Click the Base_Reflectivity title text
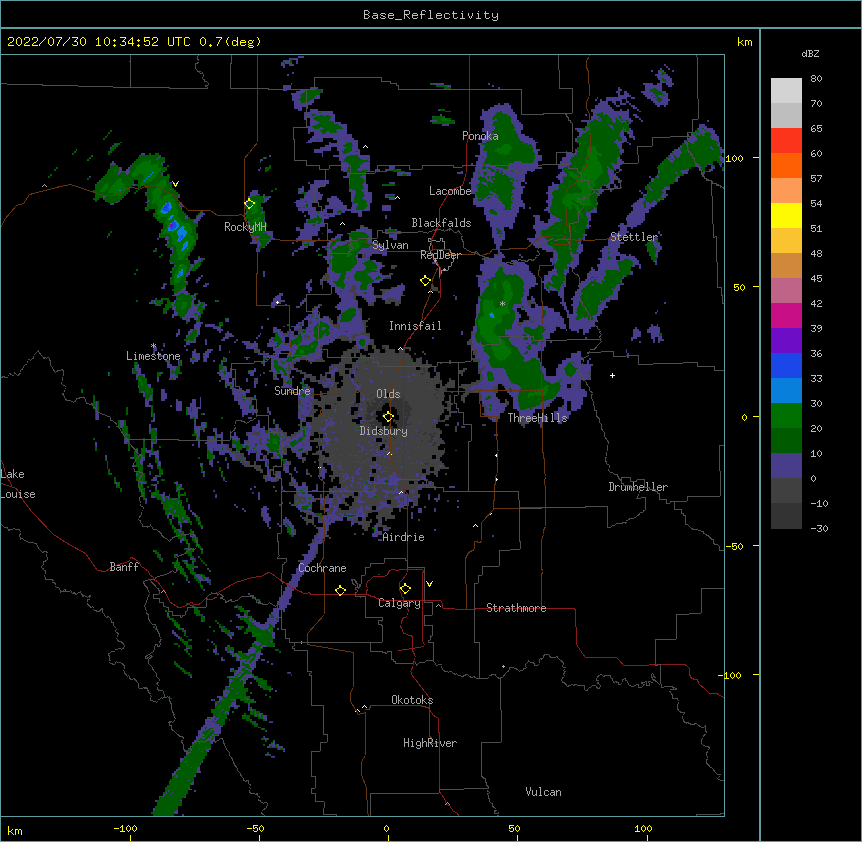Viewport: 862px width, 842px height. click(431, 15)
